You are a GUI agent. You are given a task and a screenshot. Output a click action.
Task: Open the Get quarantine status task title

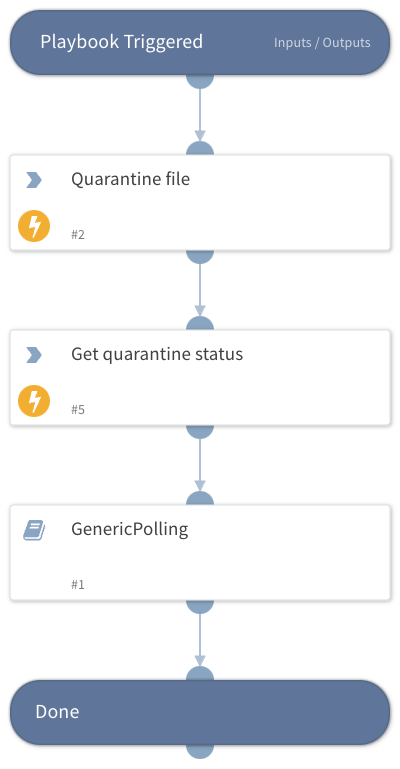point(157,354)
